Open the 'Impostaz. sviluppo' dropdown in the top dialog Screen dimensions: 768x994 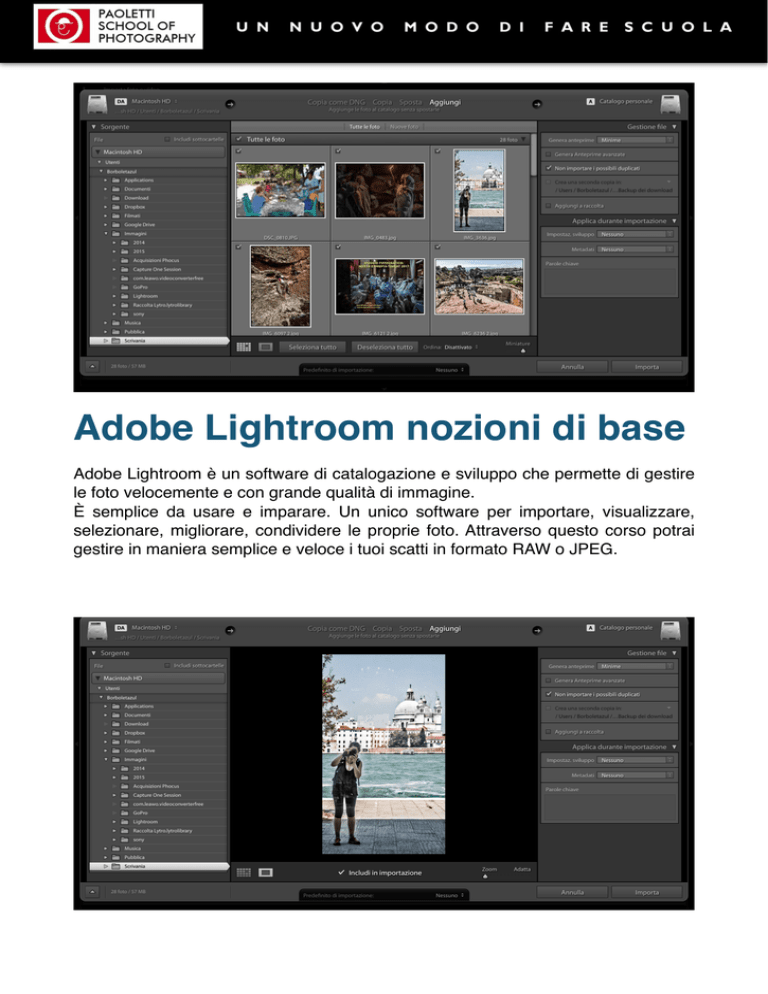[635, 235]
